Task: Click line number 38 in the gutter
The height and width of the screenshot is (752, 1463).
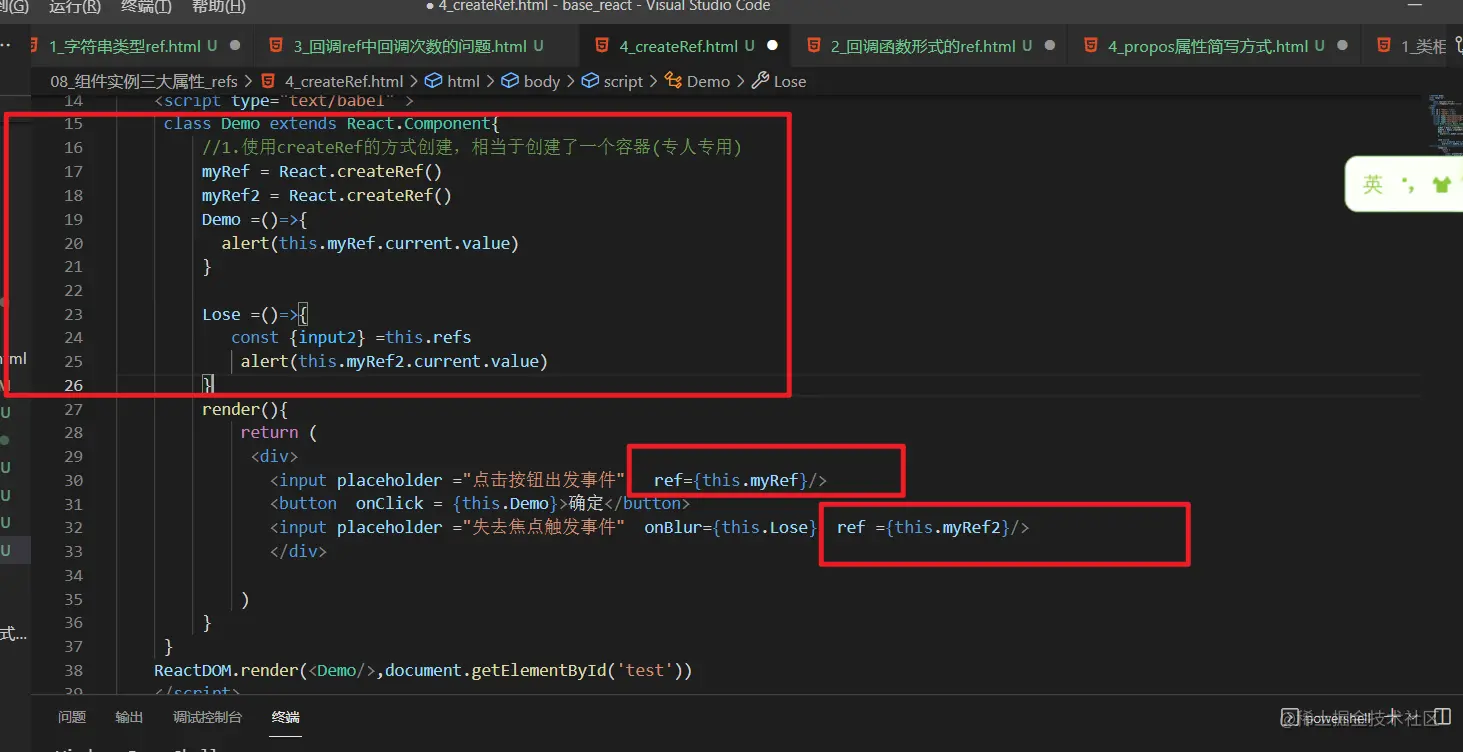Action: [x=73, y=670]
